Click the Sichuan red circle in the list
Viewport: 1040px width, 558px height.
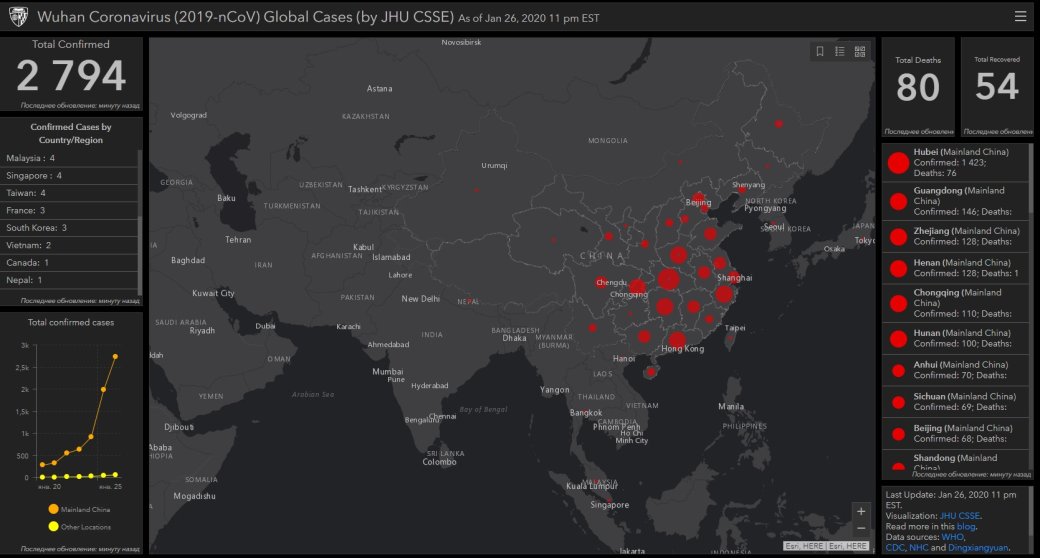pyautogui.click(x=898, y=402)
